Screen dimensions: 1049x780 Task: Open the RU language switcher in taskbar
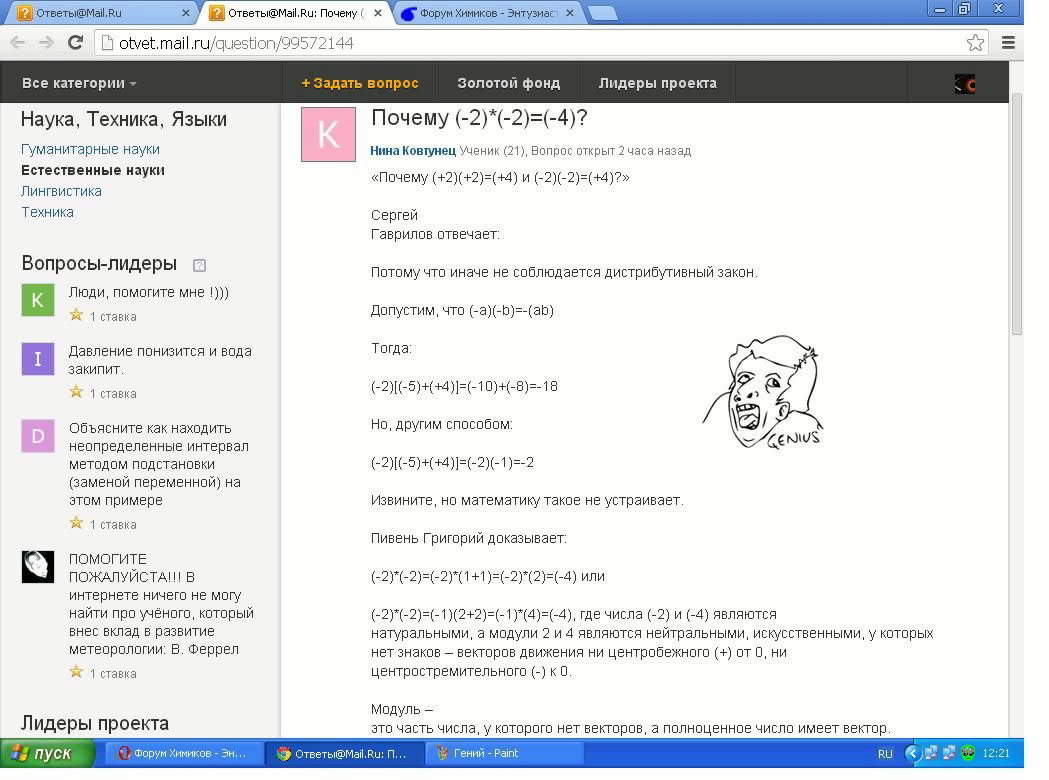tap(885, 753)
